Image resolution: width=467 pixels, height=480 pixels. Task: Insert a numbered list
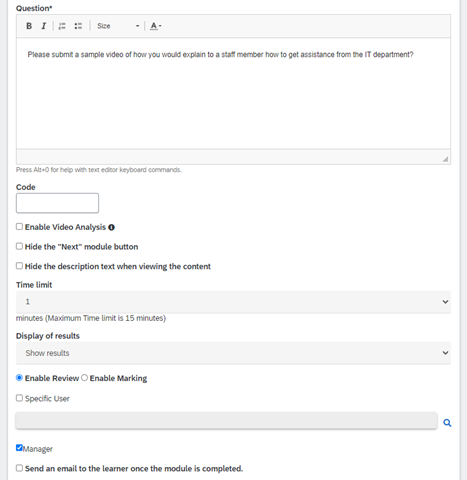pos(62,26)
